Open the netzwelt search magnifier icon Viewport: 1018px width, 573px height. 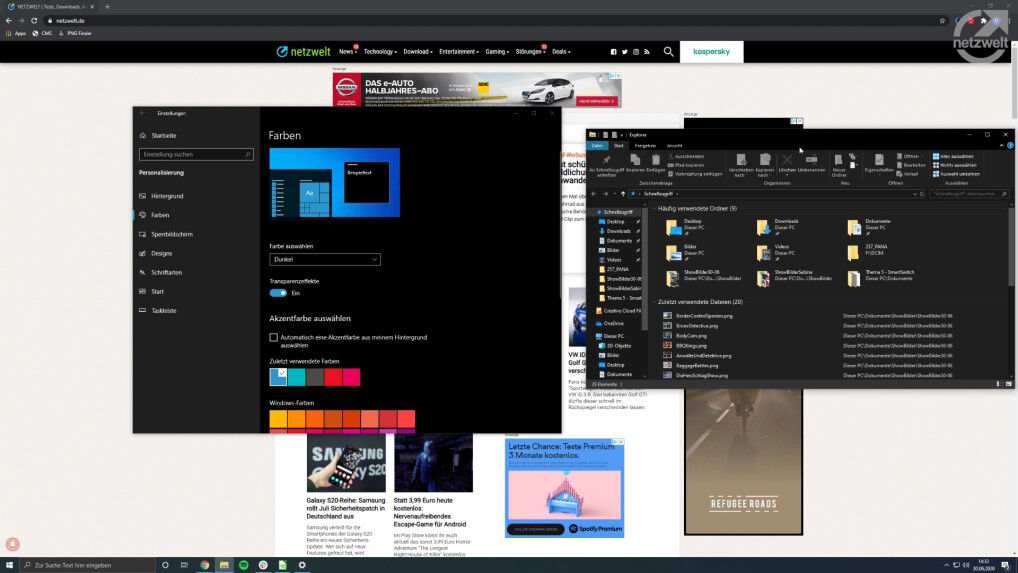click(x=668, y=51)
